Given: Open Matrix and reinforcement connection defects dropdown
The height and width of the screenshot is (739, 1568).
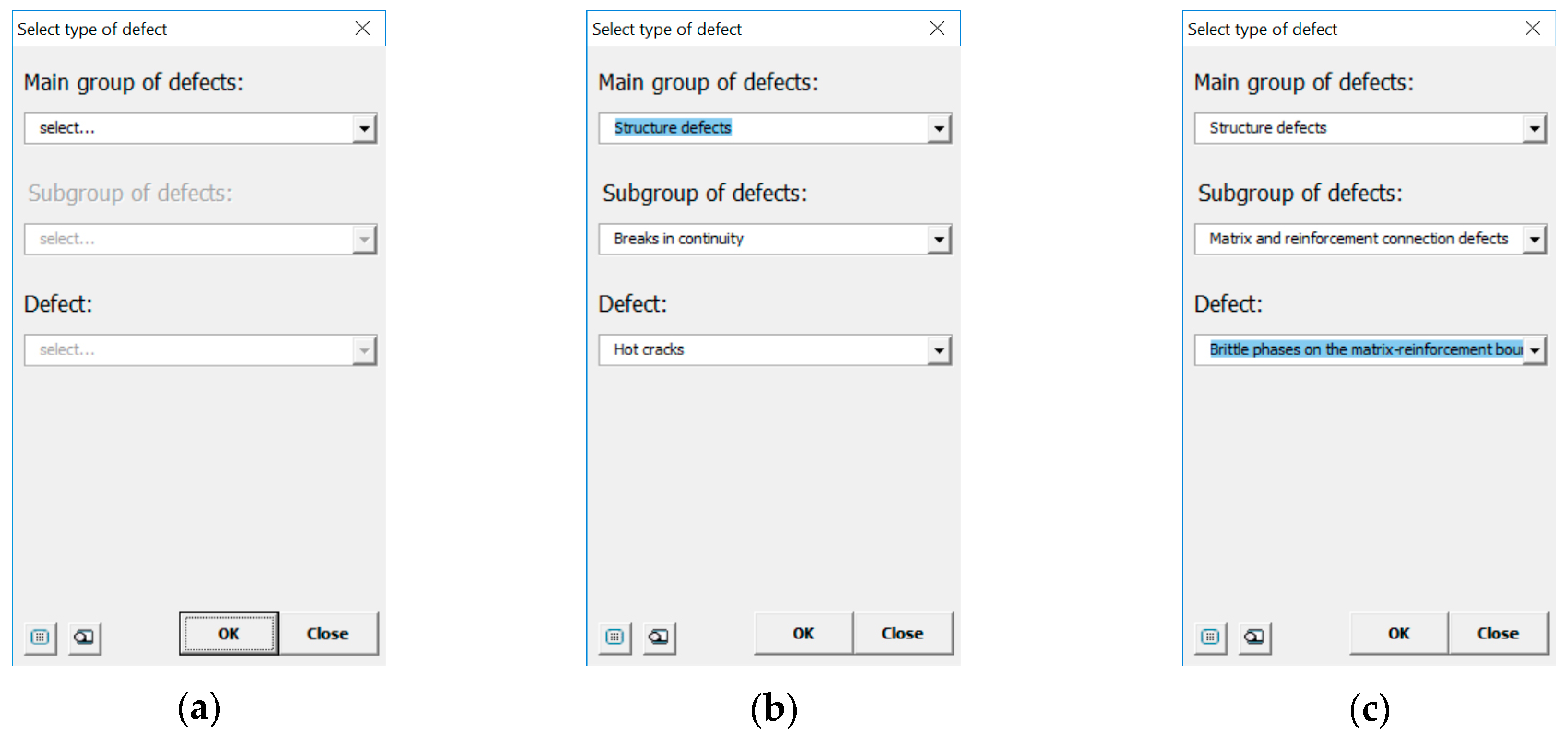Looking at the screenshot, I should click(1534, 239).
